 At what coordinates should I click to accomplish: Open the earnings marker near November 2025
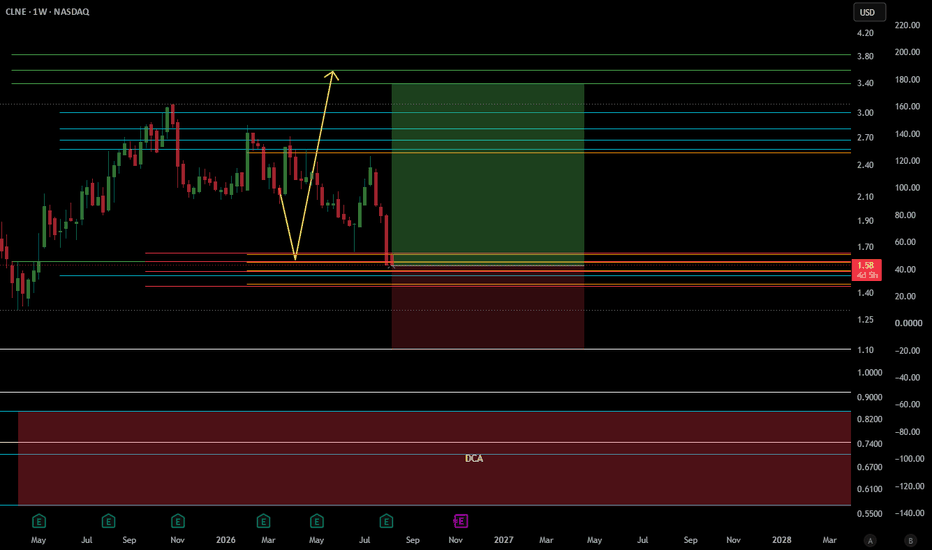178,521
